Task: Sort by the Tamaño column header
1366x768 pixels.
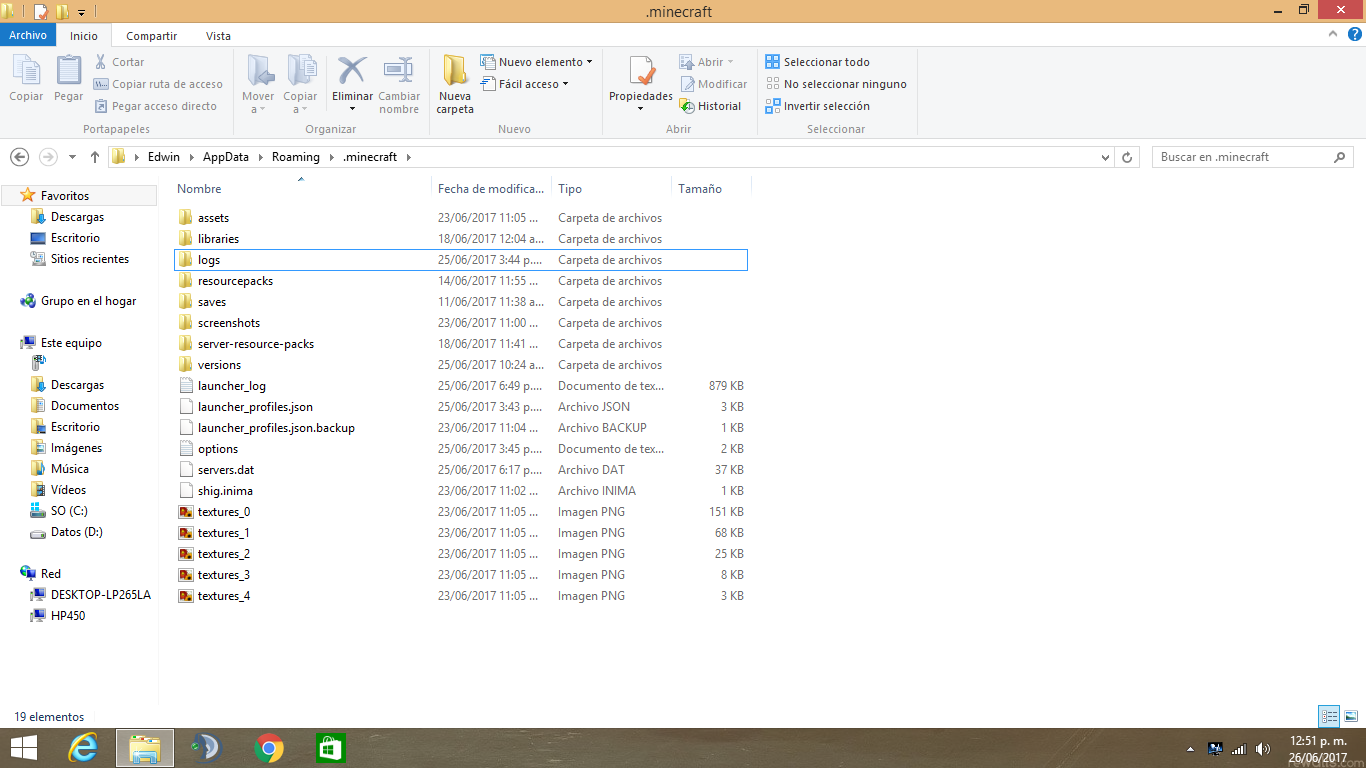Action: point(711,188)
